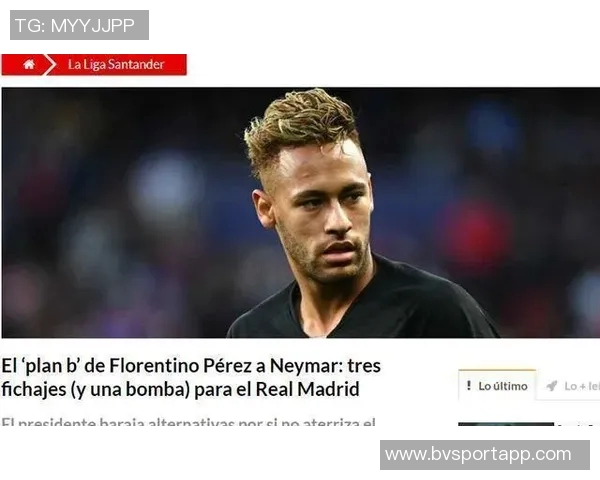This screenshot has height=480, width=600.
Task: Click the home icon in the breadcrumb
Action: 29,64
